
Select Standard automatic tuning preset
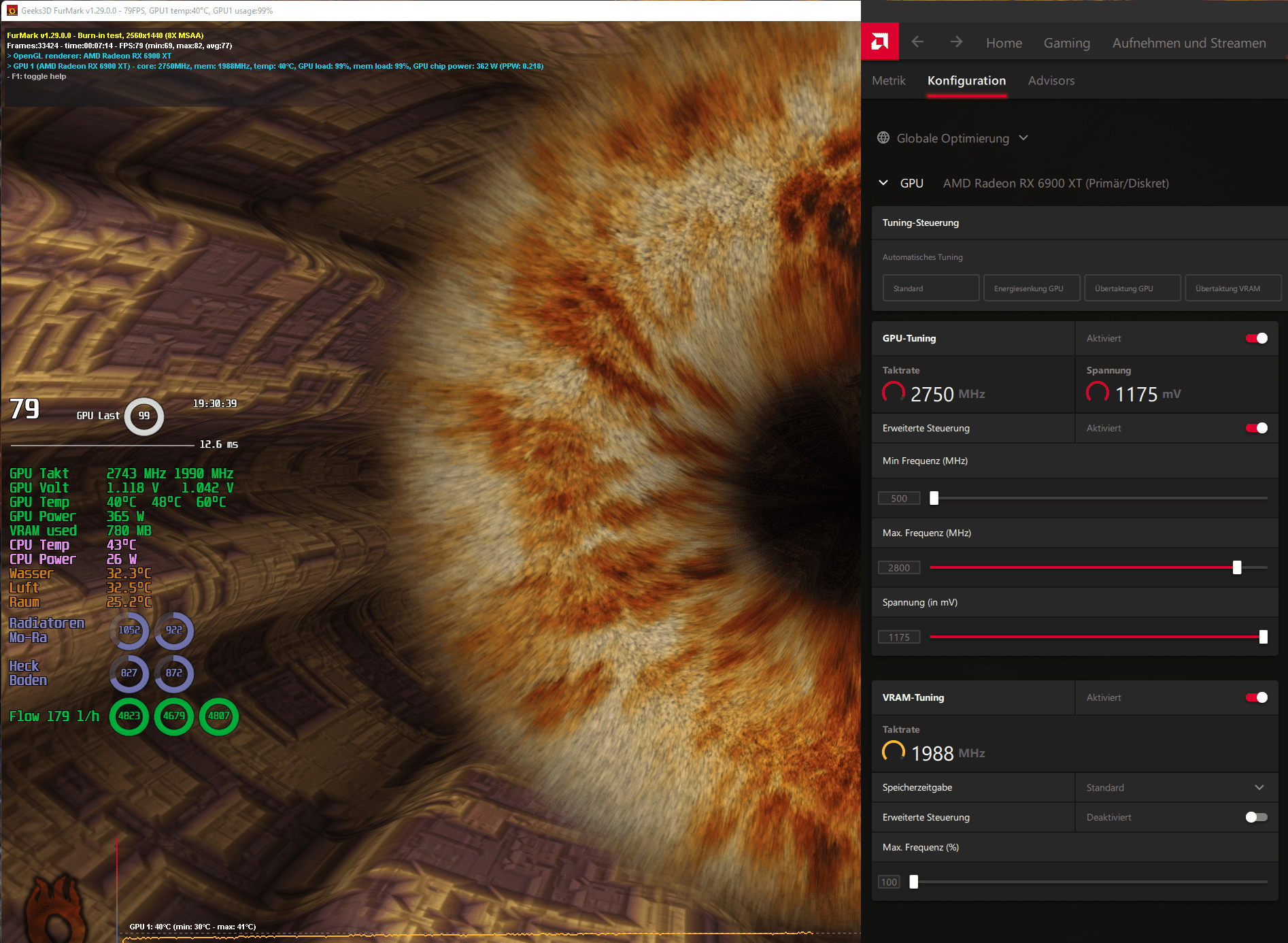pos(930,288)
